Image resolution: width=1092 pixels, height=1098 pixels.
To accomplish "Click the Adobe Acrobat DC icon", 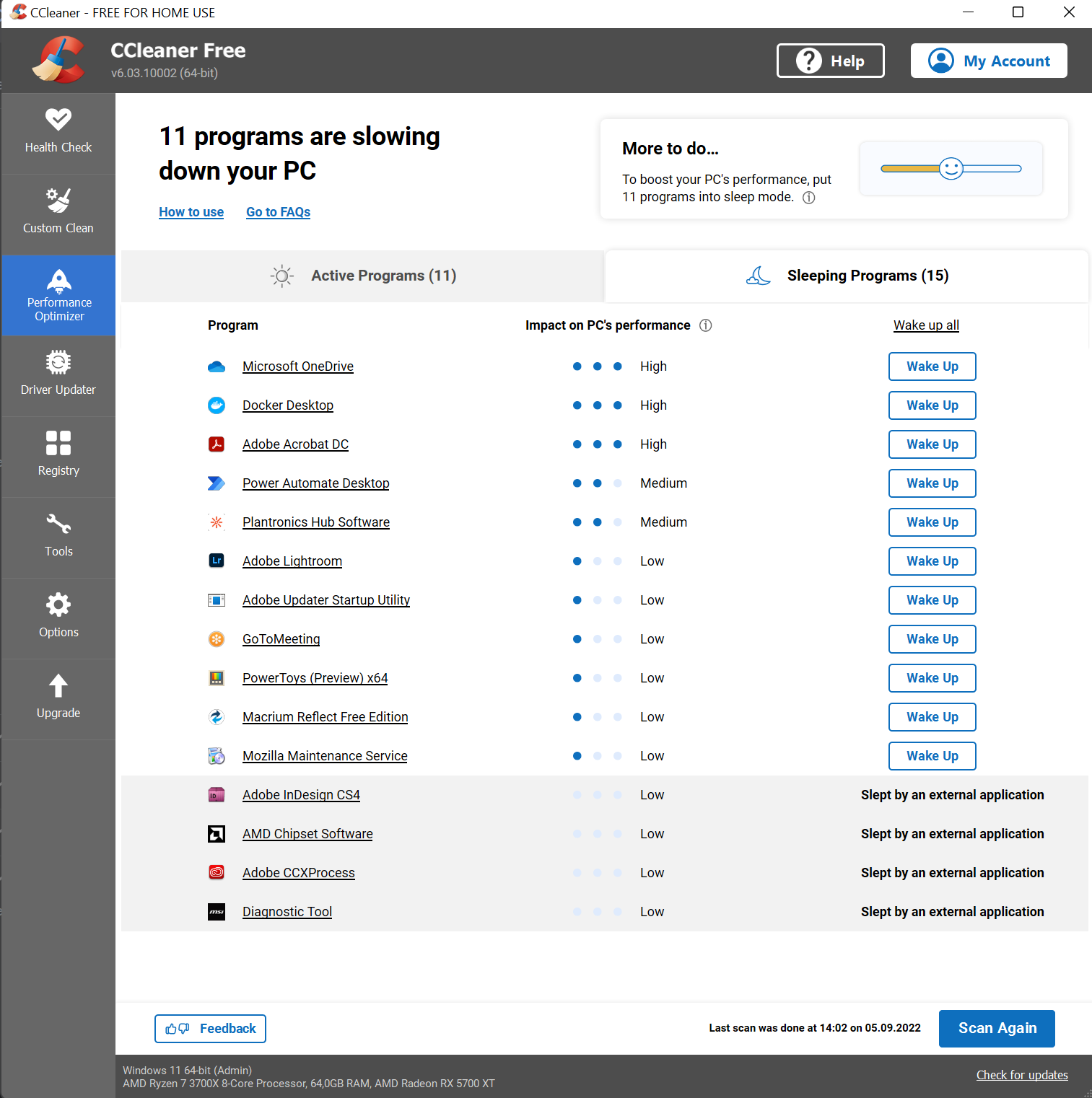I will (x=217, y=444).
